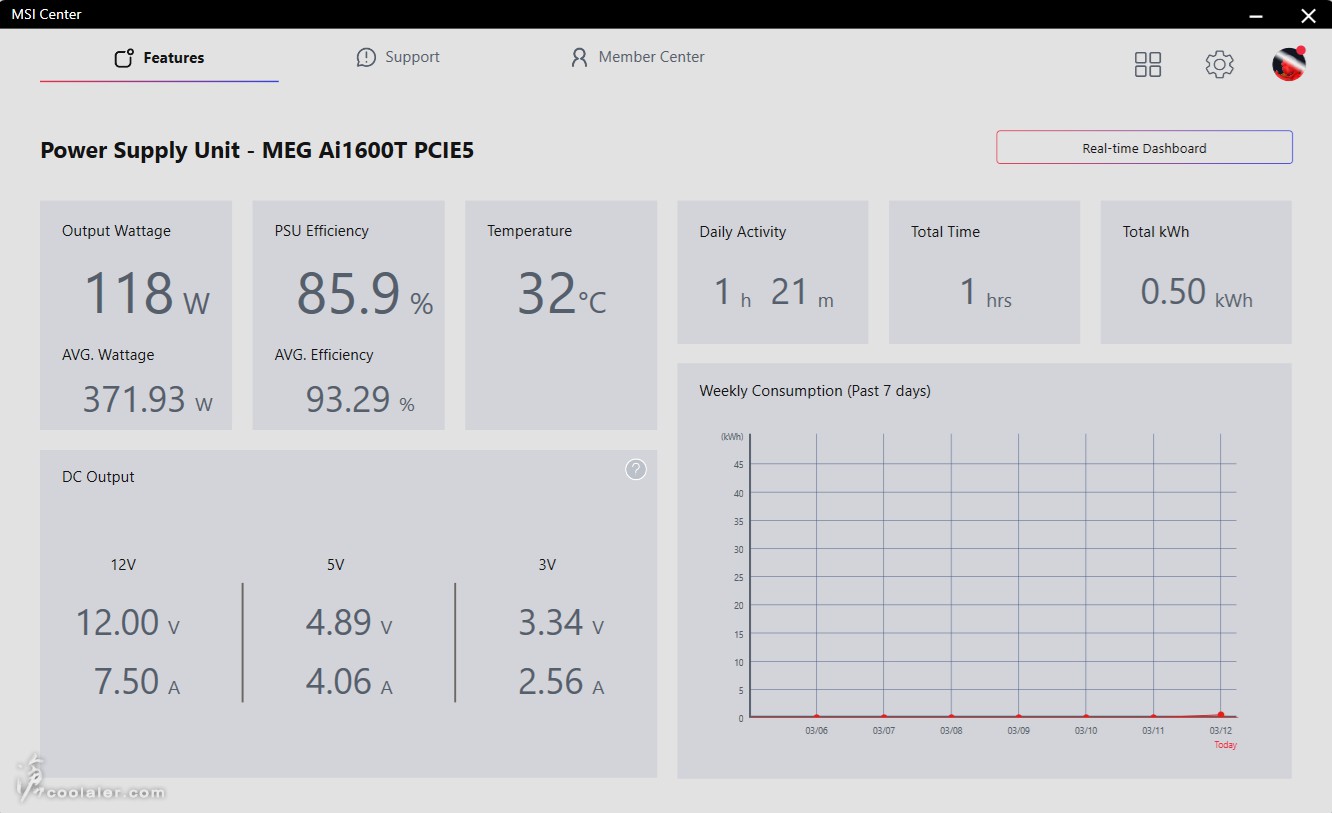Viewport: 1332px width, 813px height.
Task: Click the Support tab icon
Action: [366, 57]
